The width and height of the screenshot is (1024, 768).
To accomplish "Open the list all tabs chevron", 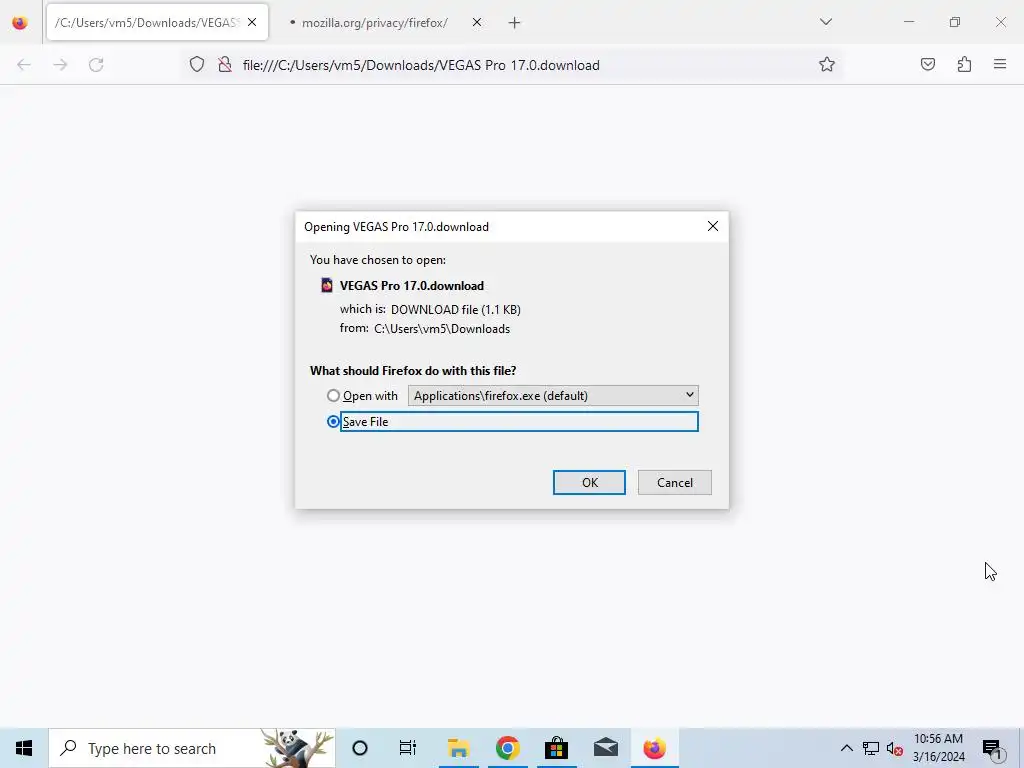I will (825, 22).
